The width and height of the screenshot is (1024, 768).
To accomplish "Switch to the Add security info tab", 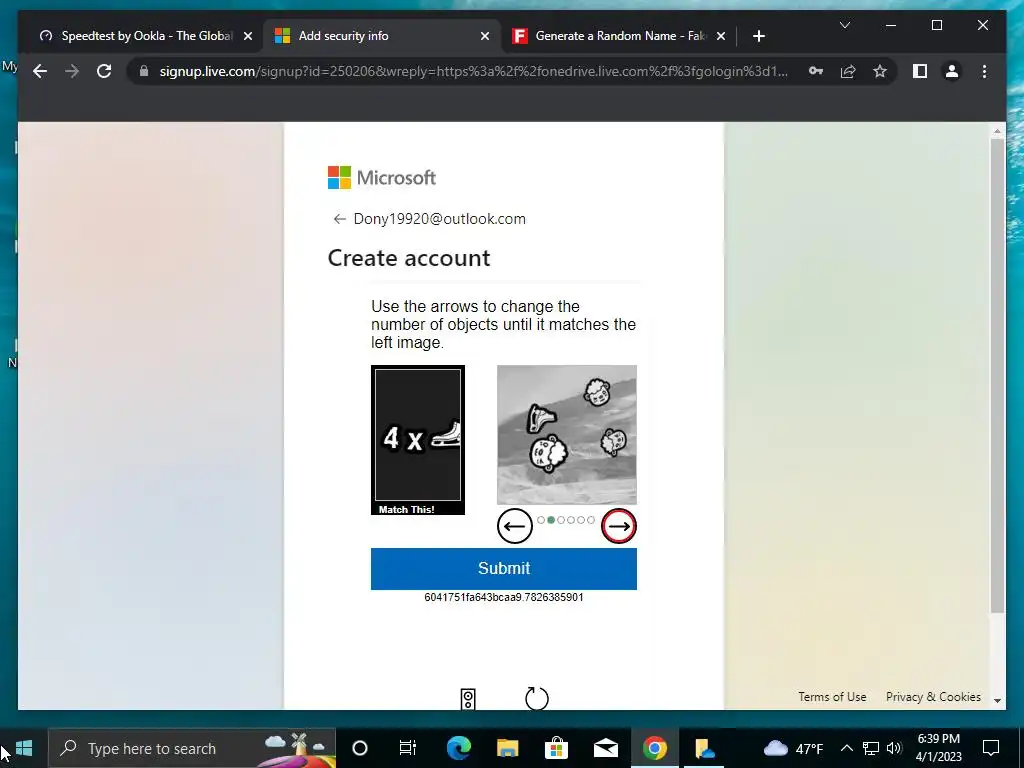I will (382, 36).
